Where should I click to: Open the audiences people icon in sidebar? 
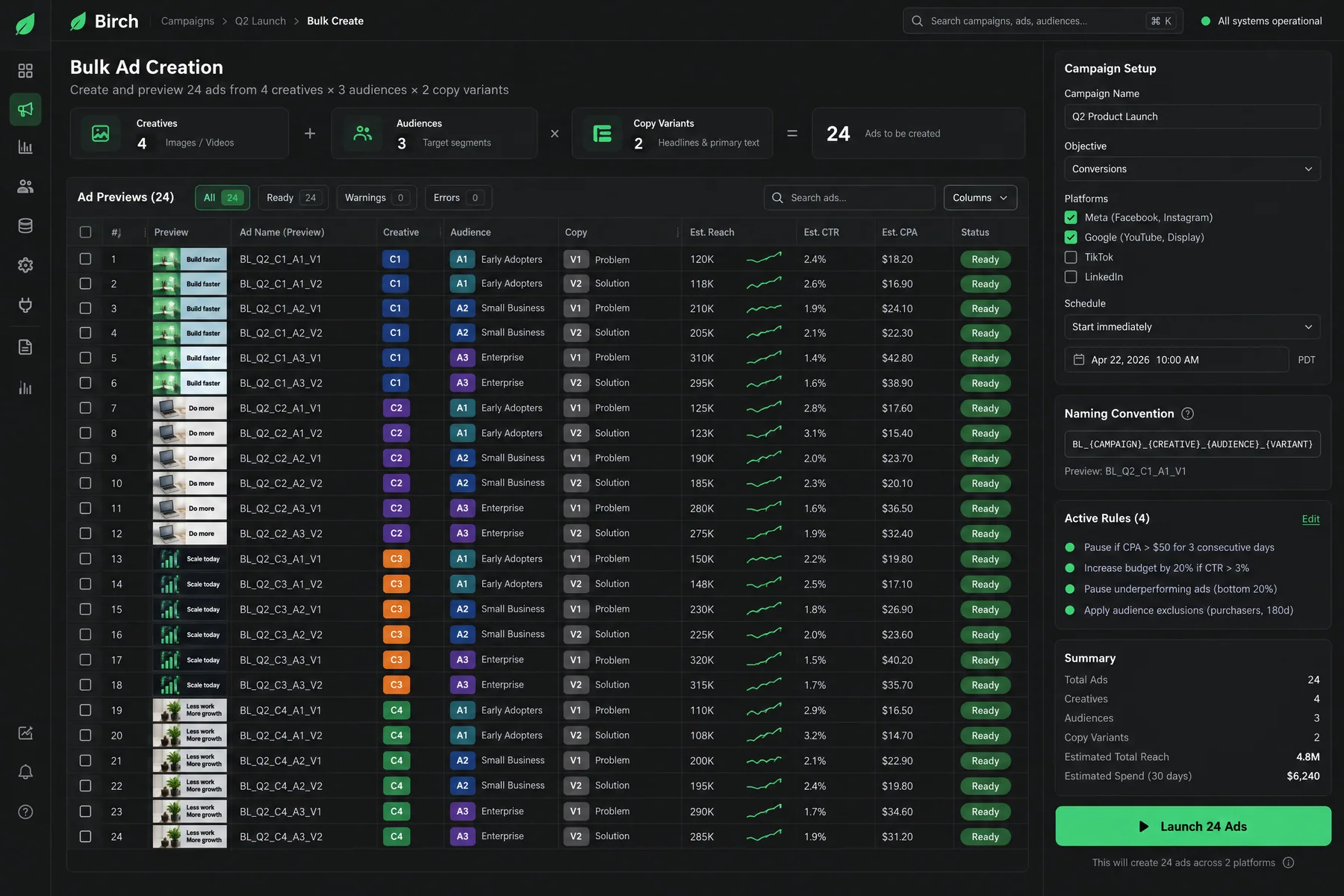pyautogui.click(x=25, y=187)
